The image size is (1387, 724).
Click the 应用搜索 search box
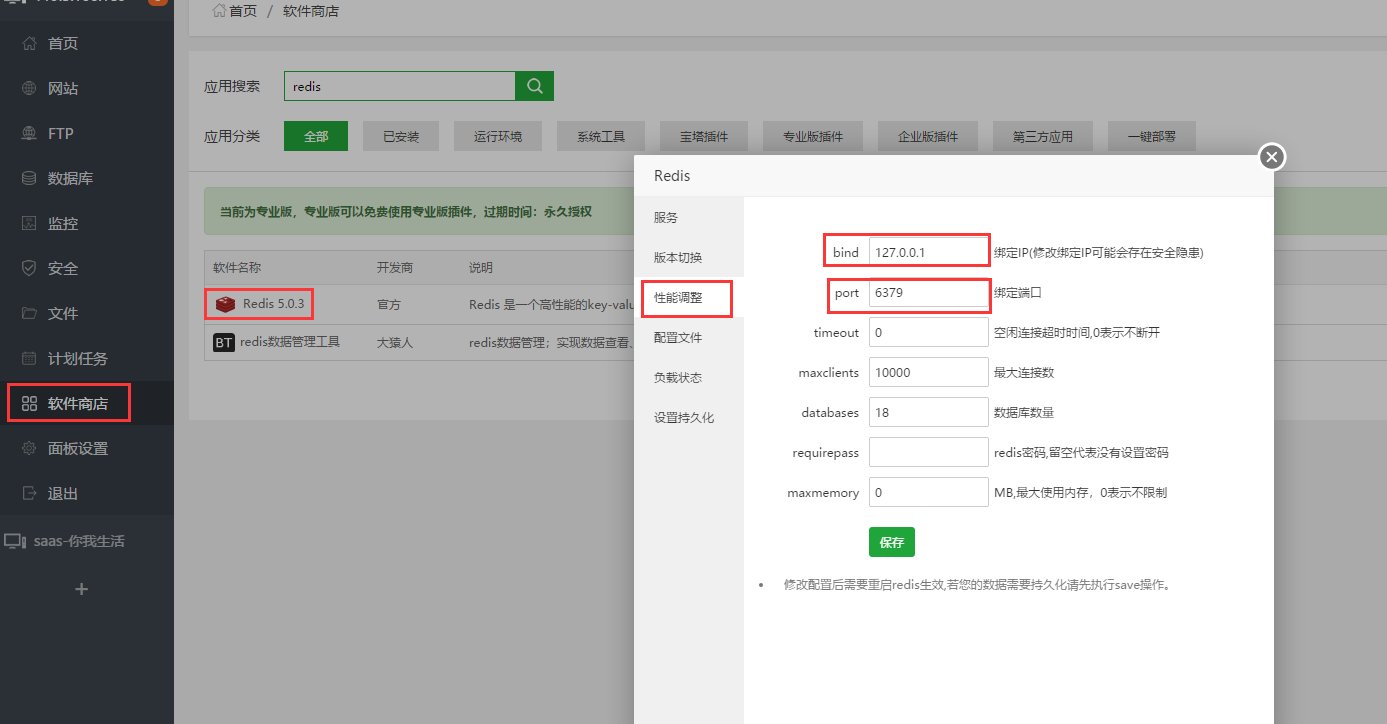point(400,86)
